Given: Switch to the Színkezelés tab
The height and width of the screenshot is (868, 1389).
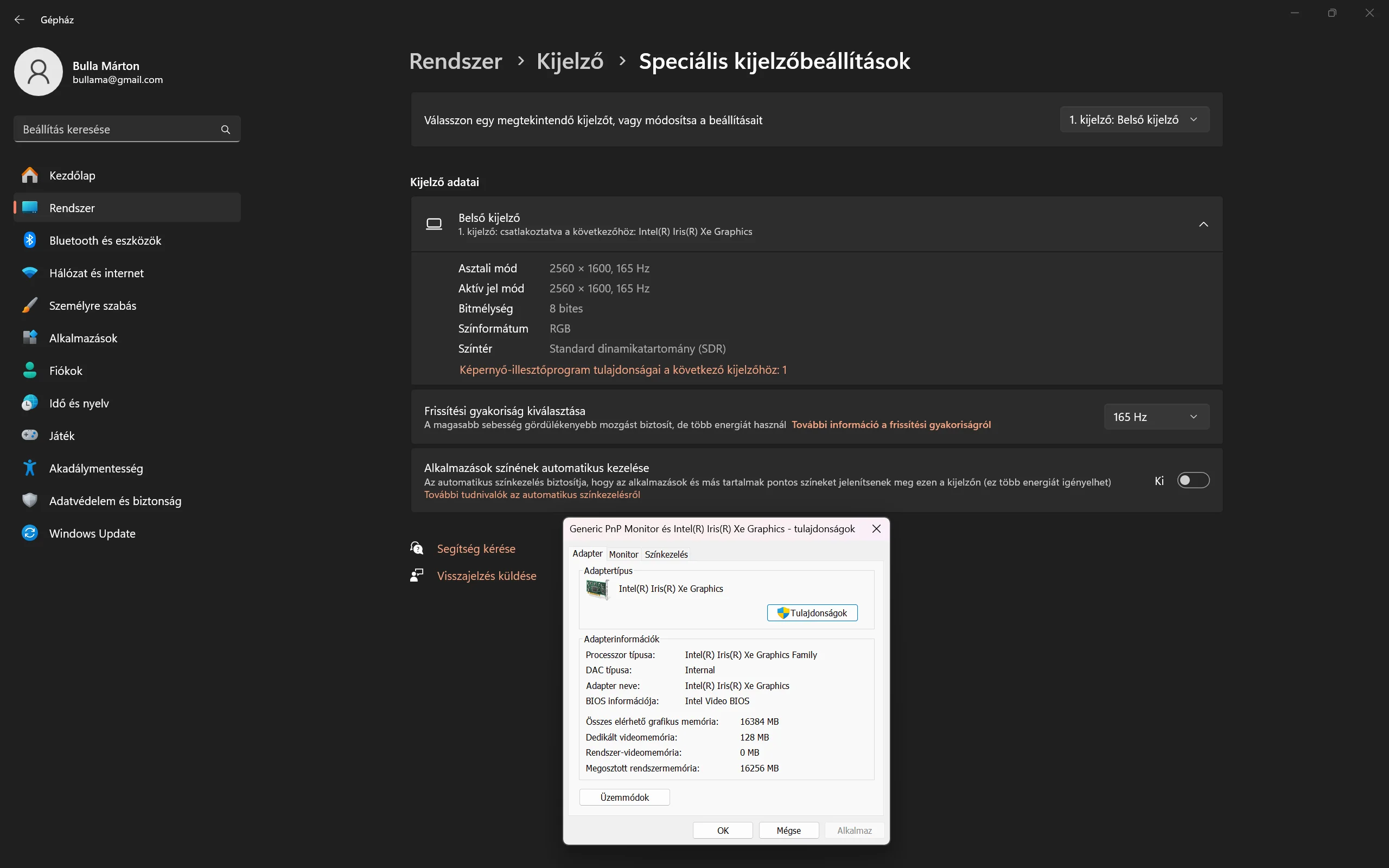Looking at the screenshot, I should click(x=666, y=554).
